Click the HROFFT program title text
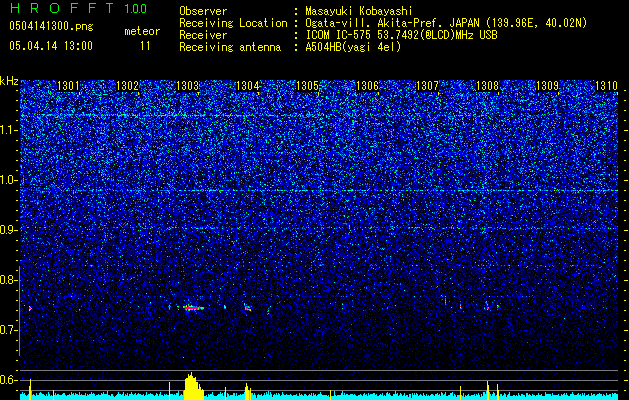This screenshot has height=400, width=629. [61, 8]
